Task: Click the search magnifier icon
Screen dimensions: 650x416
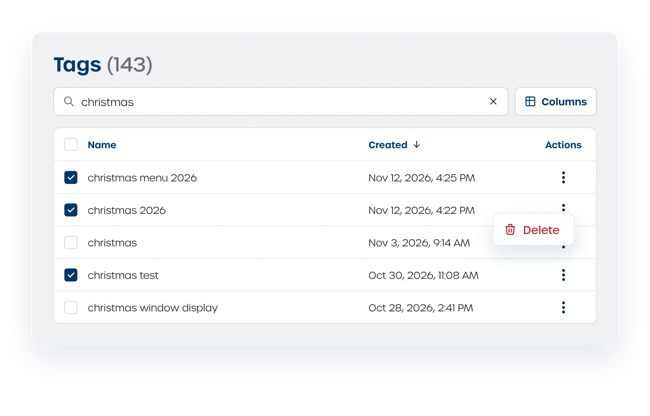Action: [69, 102]
